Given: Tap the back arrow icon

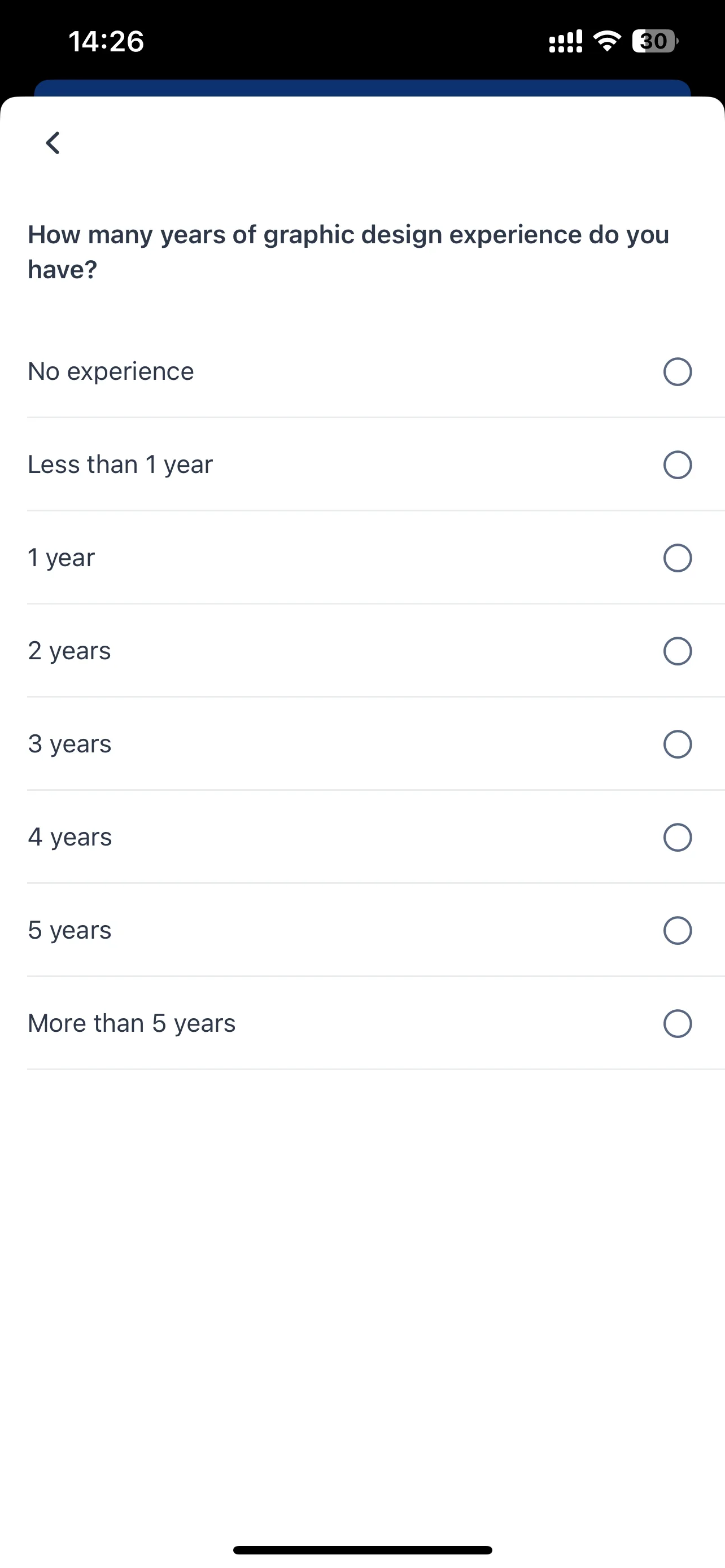Looking at the screenshot, I should coord(53,143).
